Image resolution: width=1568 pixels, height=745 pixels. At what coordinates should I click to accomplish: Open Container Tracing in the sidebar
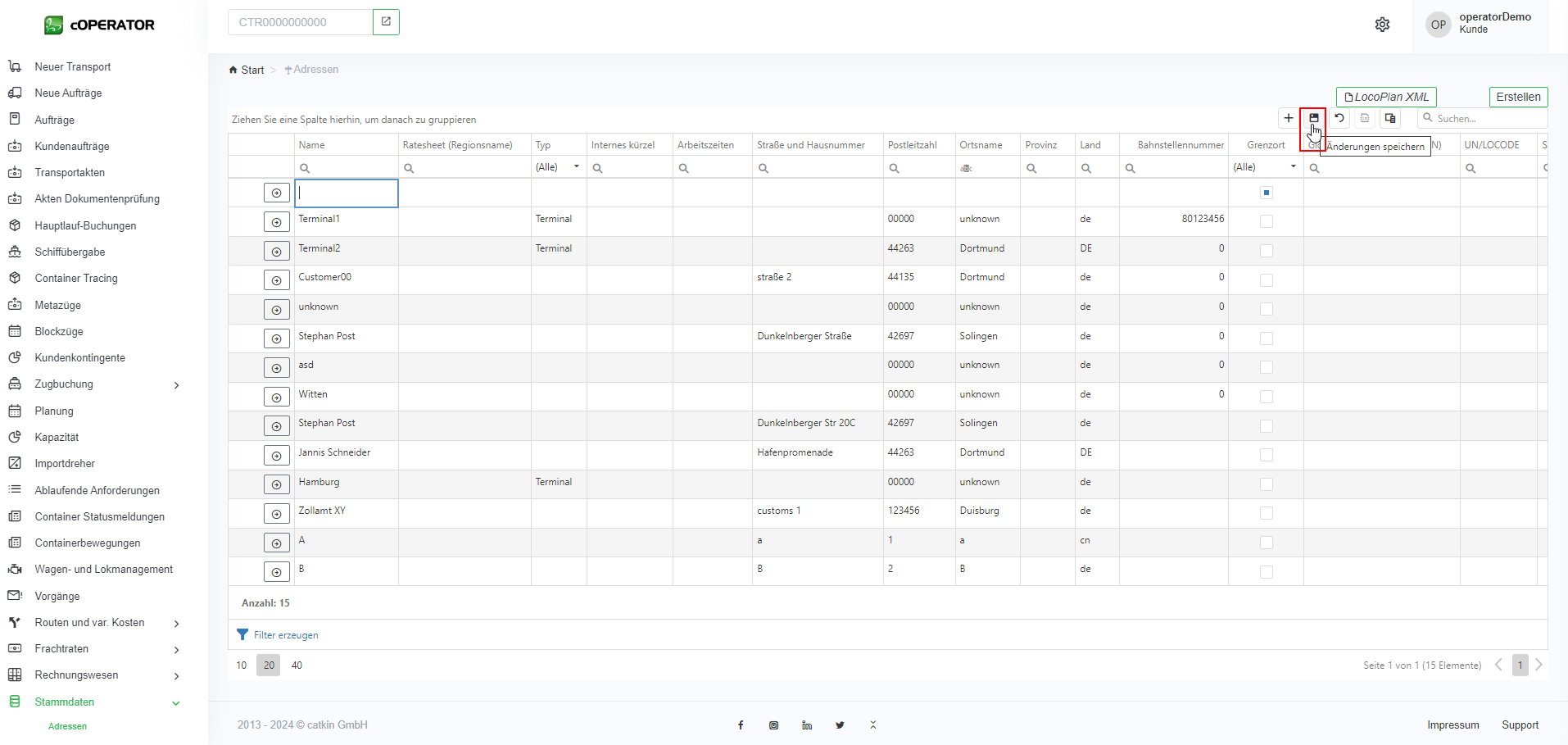point(76,279)
